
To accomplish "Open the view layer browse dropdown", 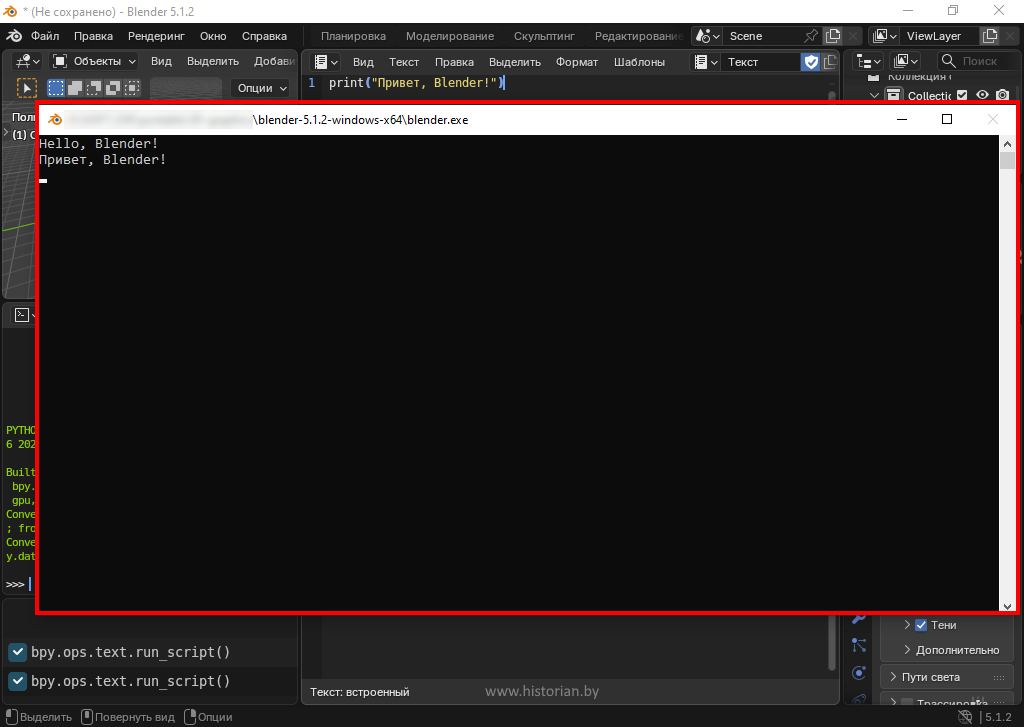I will 884,36.
